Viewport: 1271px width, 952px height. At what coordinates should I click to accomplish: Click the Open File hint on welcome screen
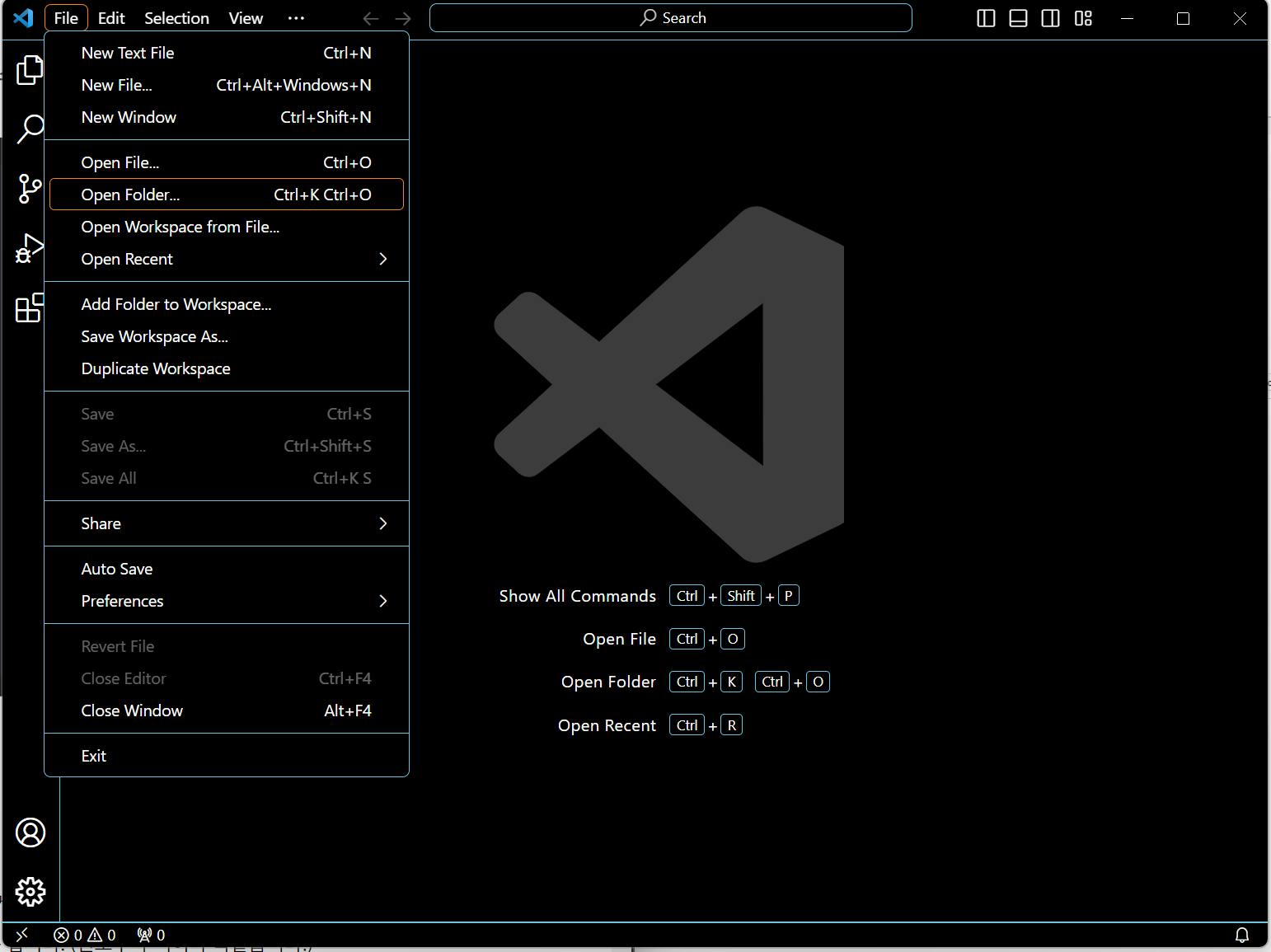620,639
